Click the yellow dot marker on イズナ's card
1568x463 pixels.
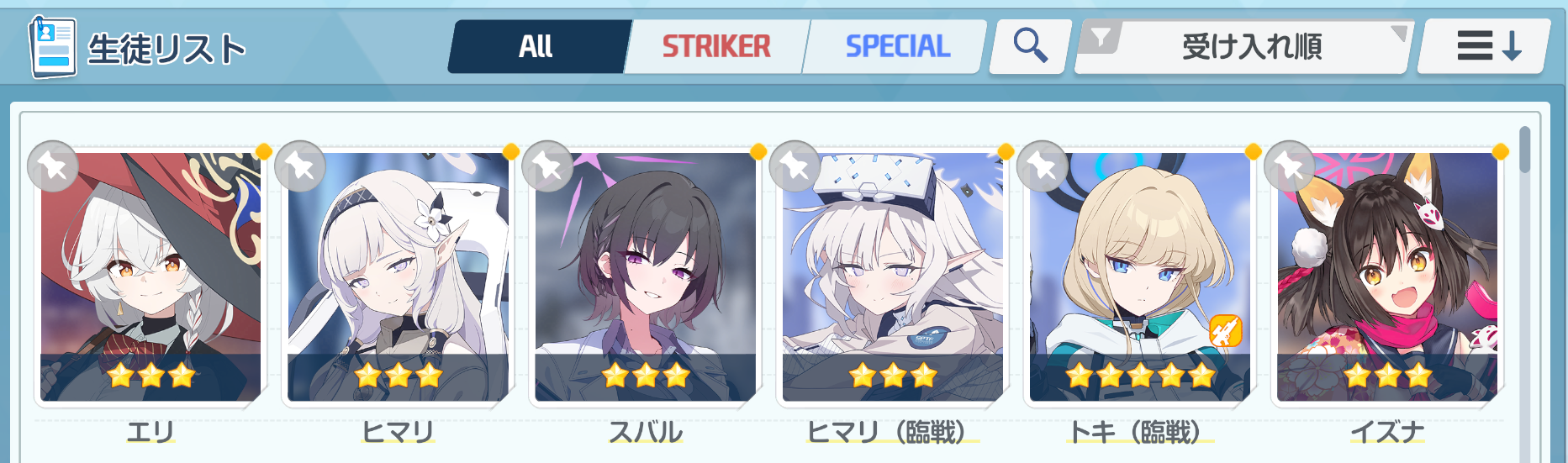[1500, 151]
